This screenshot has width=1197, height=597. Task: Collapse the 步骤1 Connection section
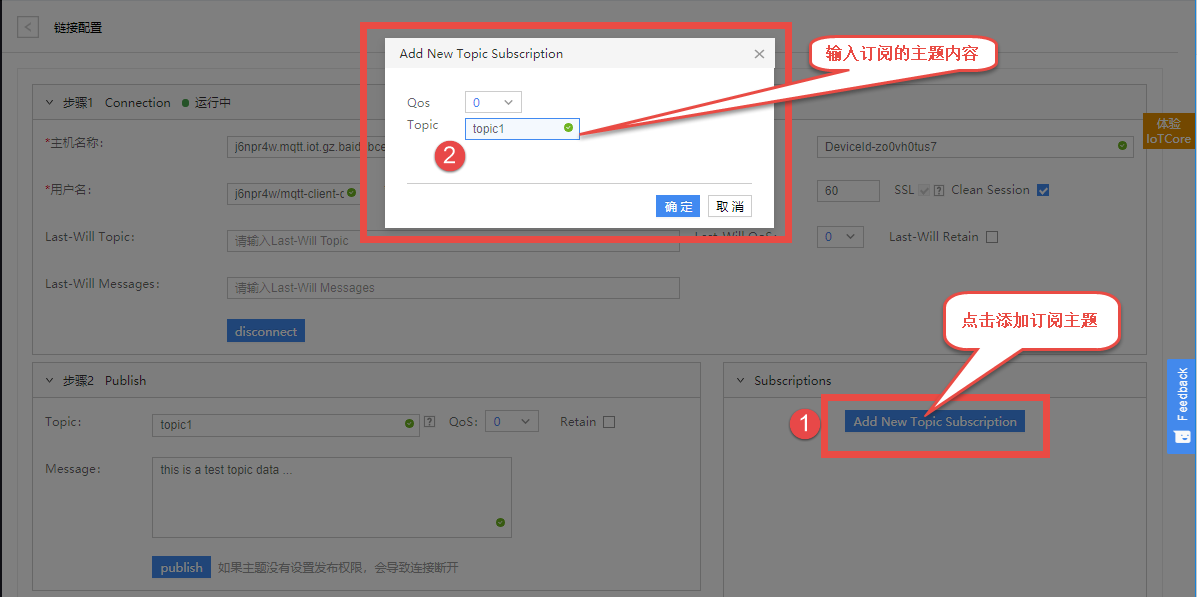49,102
